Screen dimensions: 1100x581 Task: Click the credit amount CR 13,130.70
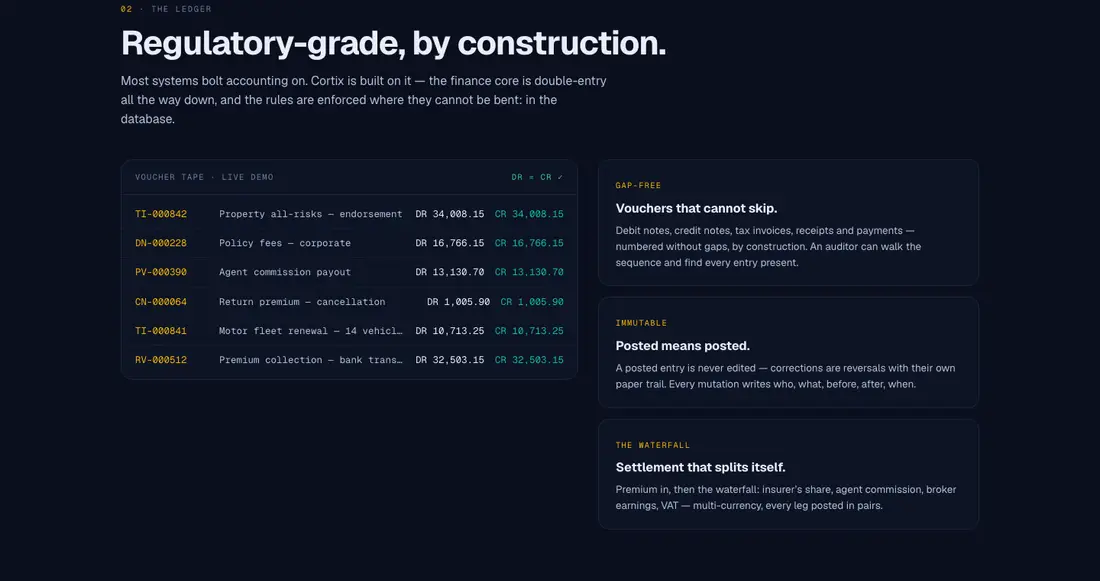529,272
